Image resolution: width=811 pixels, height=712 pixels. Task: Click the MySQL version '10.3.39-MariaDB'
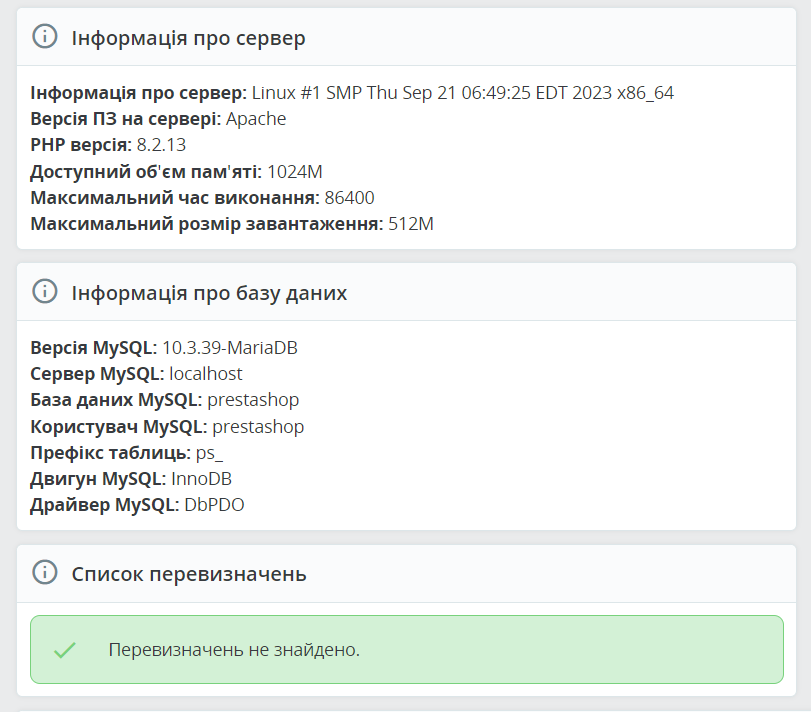click(x=230, y=346)
